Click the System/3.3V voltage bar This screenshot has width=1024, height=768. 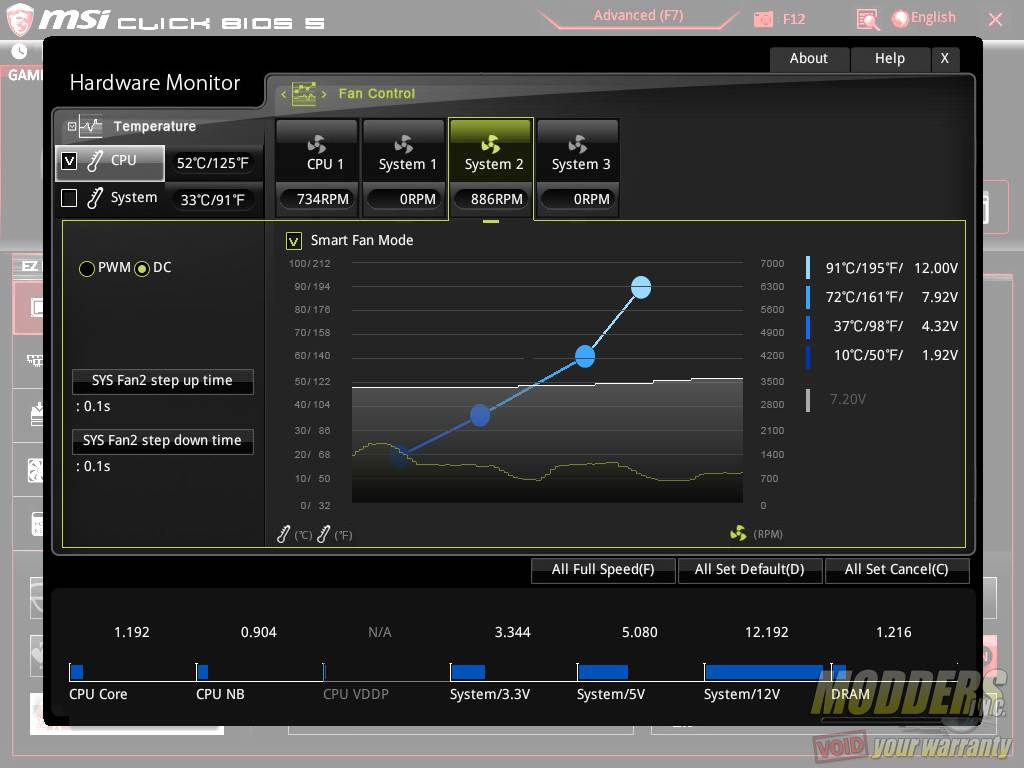468,672
